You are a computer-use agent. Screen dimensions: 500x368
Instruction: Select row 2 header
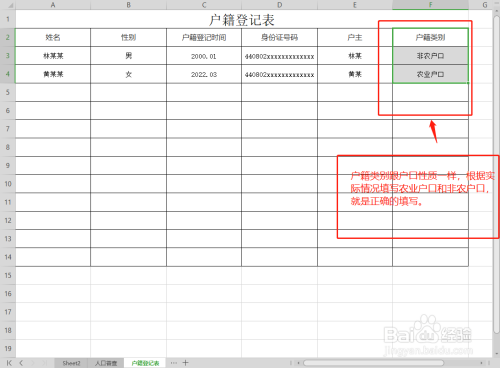coord(8,37)
